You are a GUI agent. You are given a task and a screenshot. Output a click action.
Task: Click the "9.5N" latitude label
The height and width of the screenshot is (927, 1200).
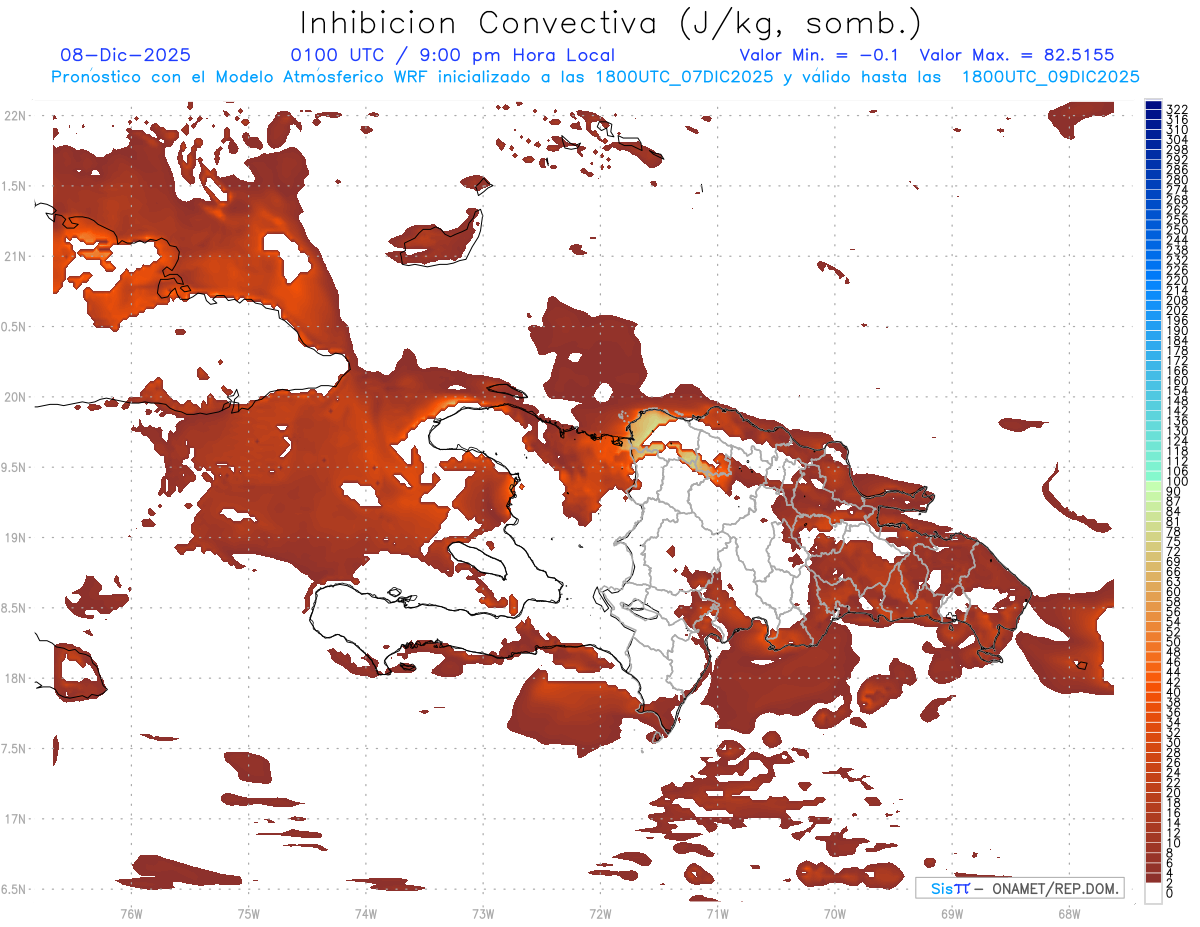point(13,468)
